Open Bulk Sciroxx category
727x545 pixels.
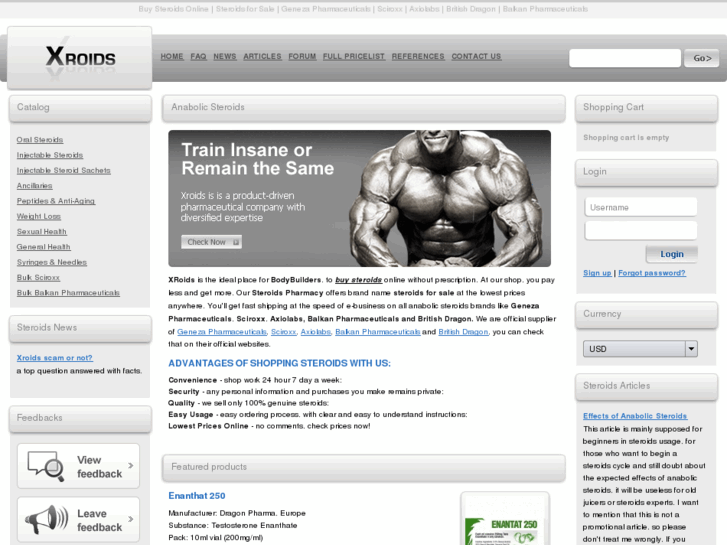(x=38, y=277)
